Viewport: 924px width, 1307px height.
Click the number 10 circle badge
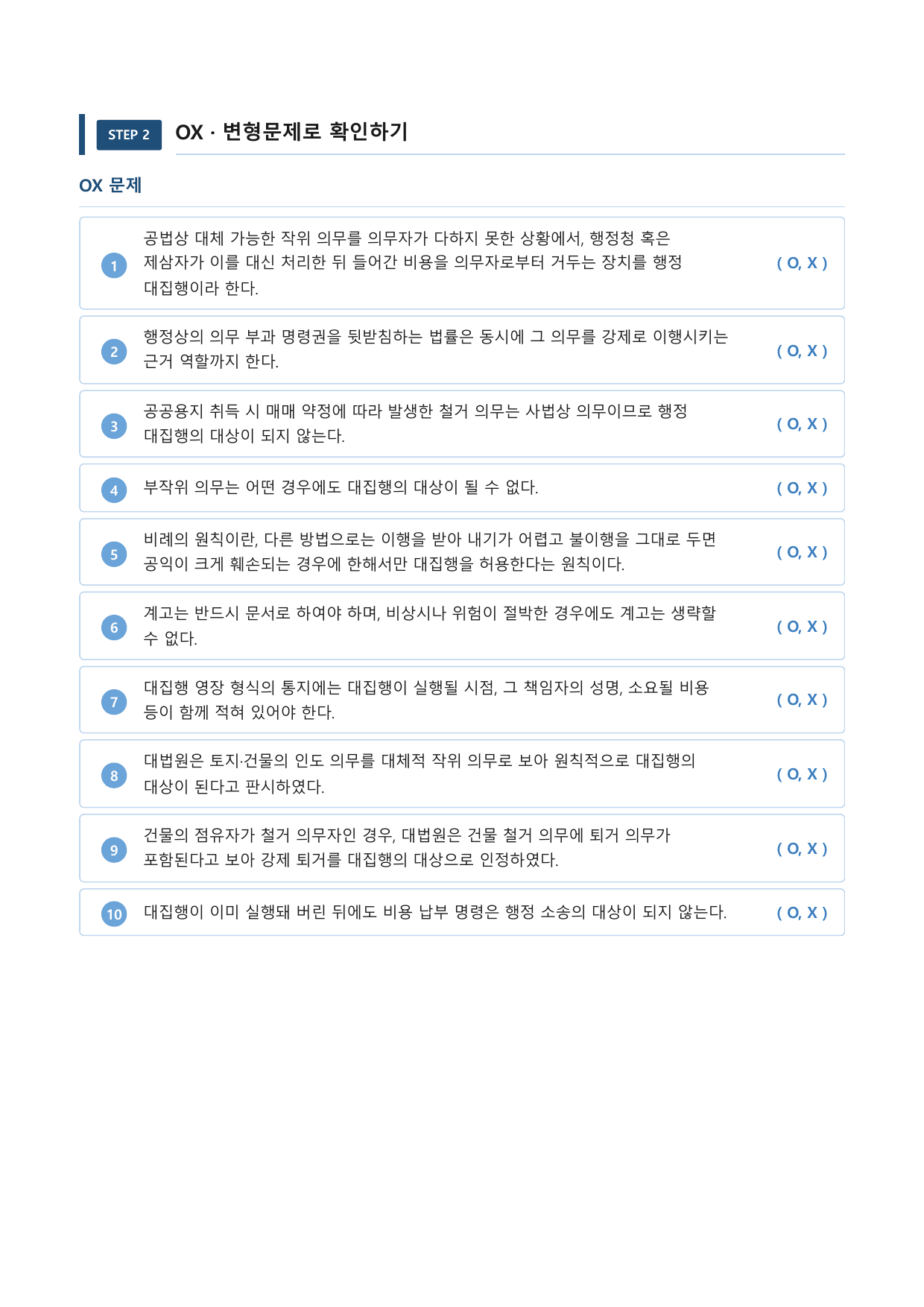(x=114, y=914)
